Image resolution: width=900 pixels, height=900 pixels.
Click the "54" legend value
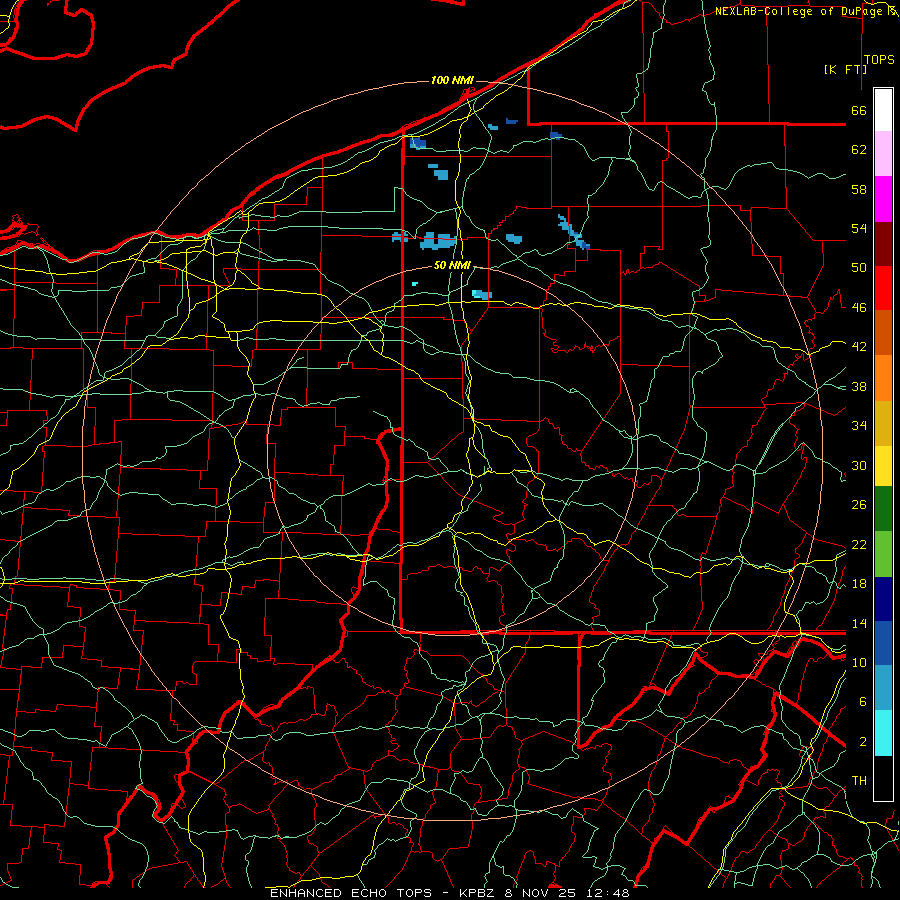859,228
